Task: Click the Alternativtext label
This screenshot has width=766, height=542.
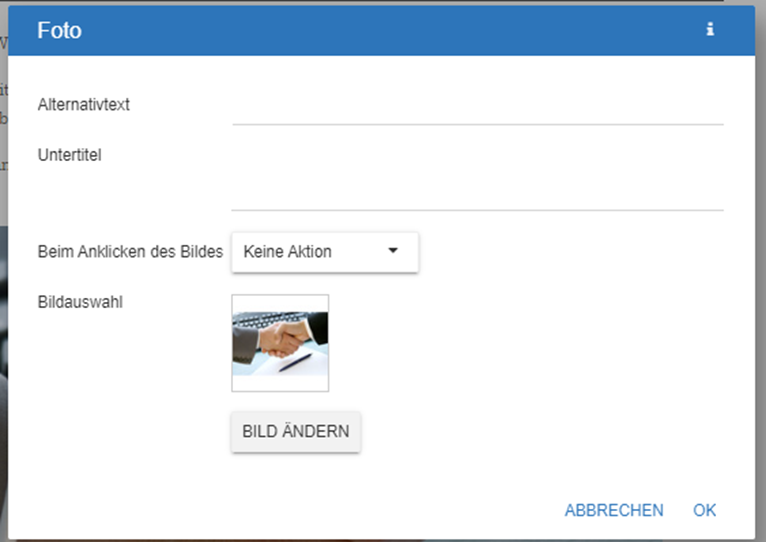Action: (84, 104)
